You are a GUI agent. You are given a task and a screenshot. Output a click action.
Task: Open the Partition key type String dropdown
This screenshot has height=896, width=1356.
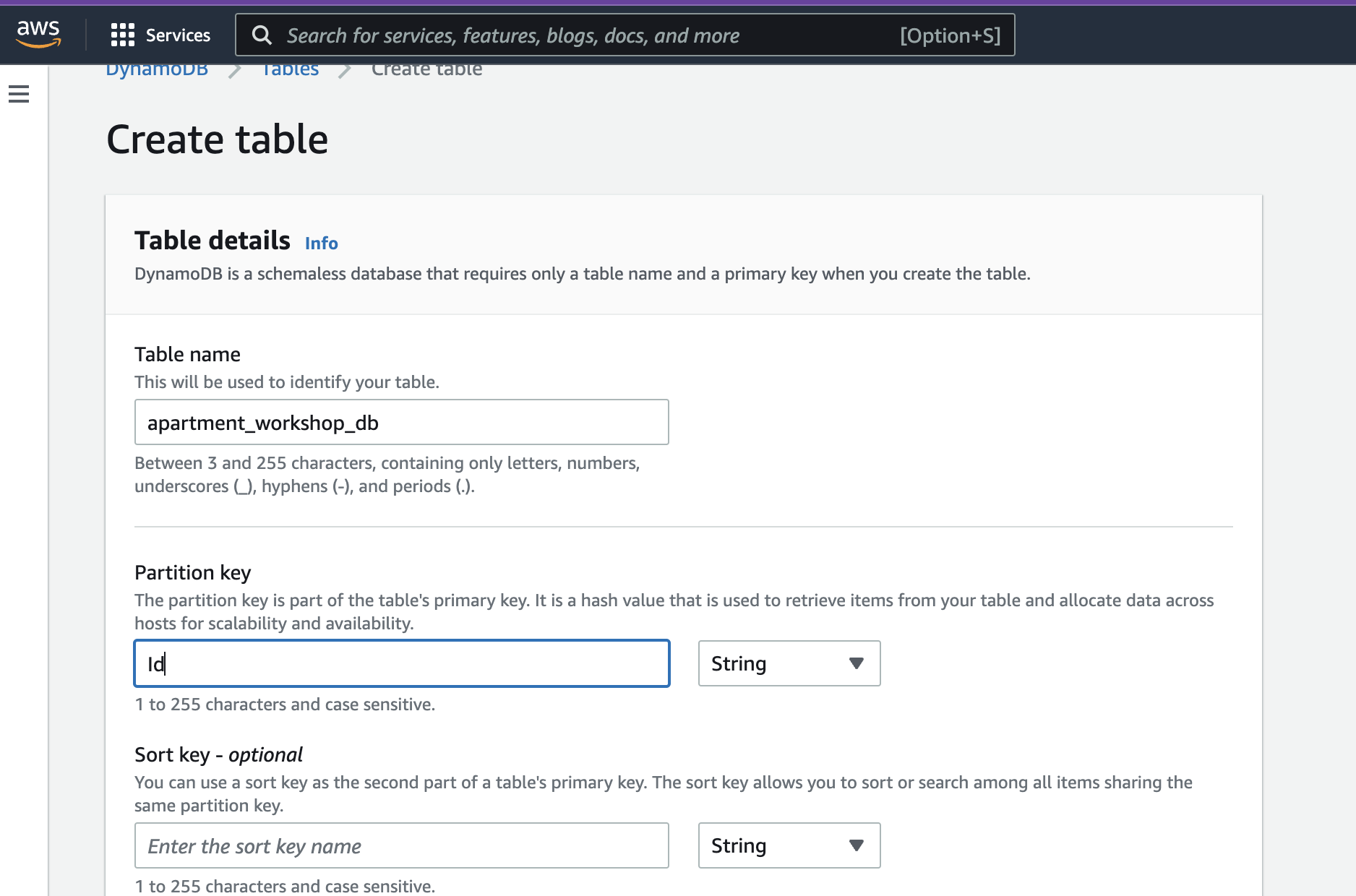coord(789,663)
